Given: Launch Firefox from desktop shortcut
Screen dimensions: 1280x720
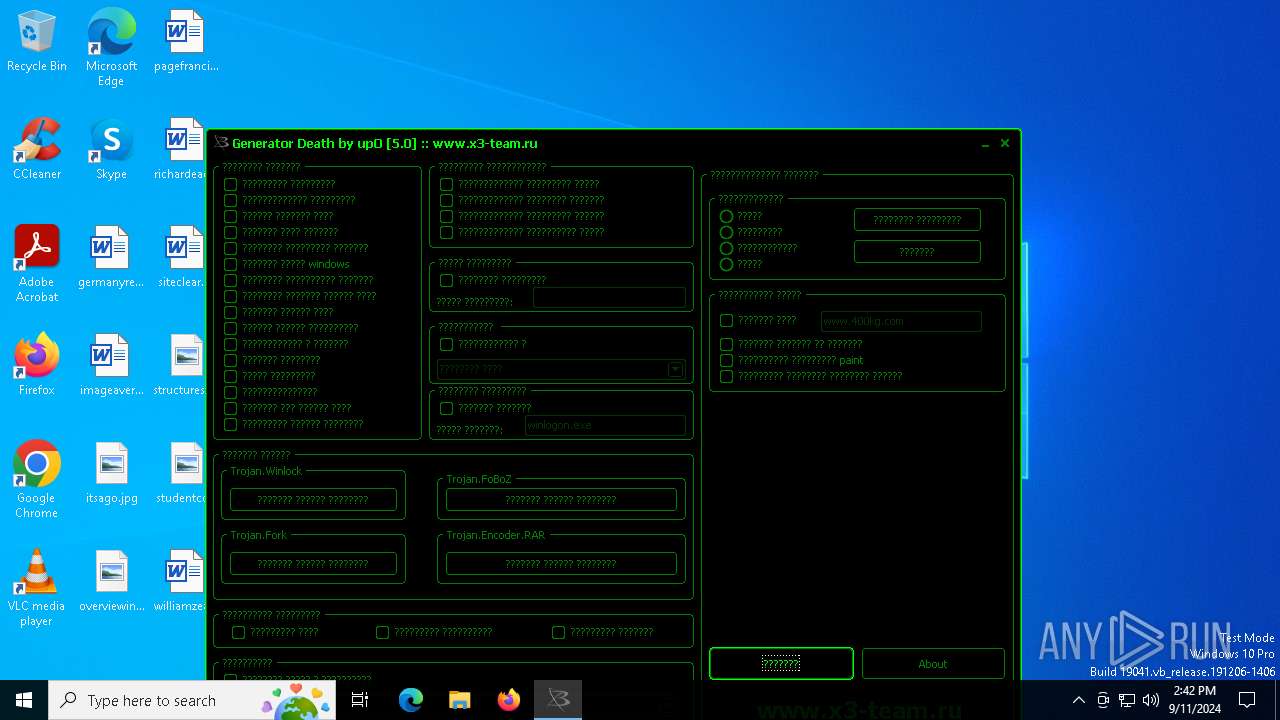Looking at the screenshot, I should tap(37, 366).
